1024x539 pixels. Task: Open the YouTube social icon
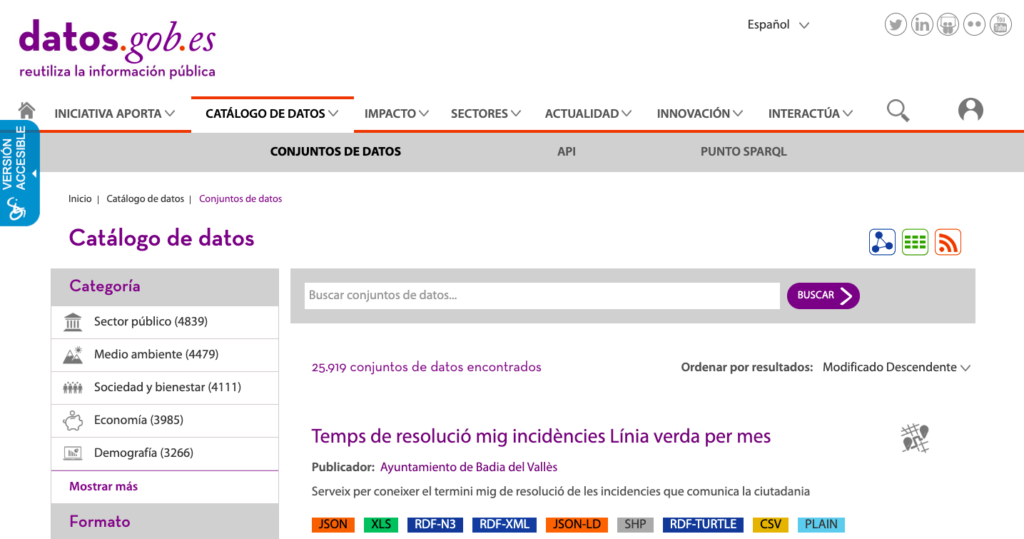click(1000, 25)
